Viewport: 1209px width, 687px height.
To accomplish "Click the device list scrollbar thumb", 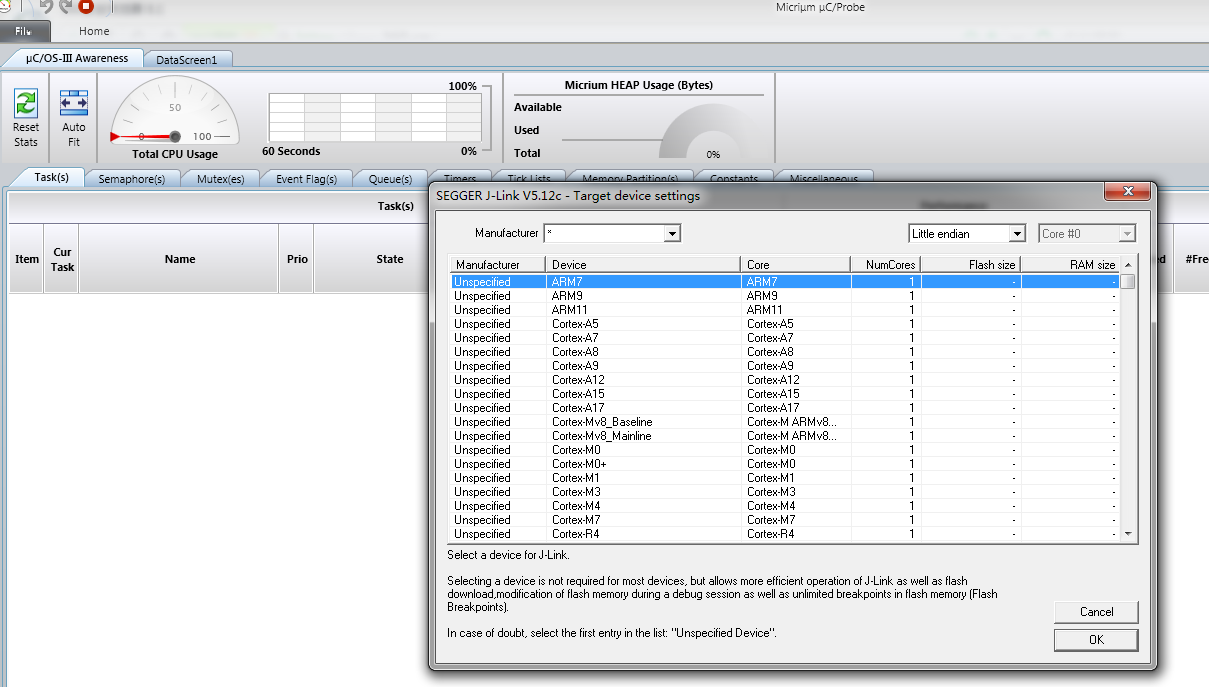I will pyautogui.click(x=1128, y=281).
